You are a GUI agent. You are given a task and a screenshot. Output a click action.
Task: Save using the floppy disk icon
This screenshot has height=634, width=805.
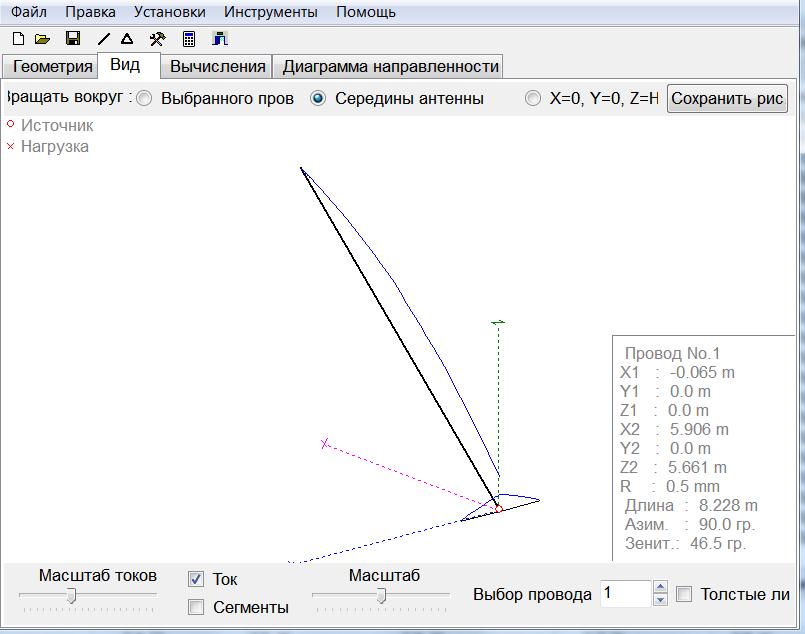click(73, 39)
